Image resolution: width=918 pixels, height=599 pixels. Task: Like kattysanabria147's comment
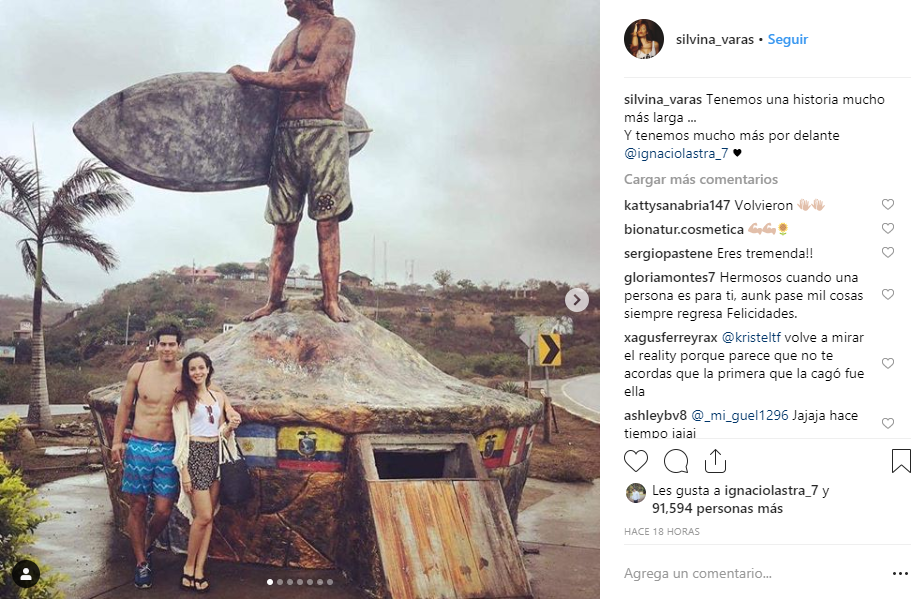click(x=887, y=205)
